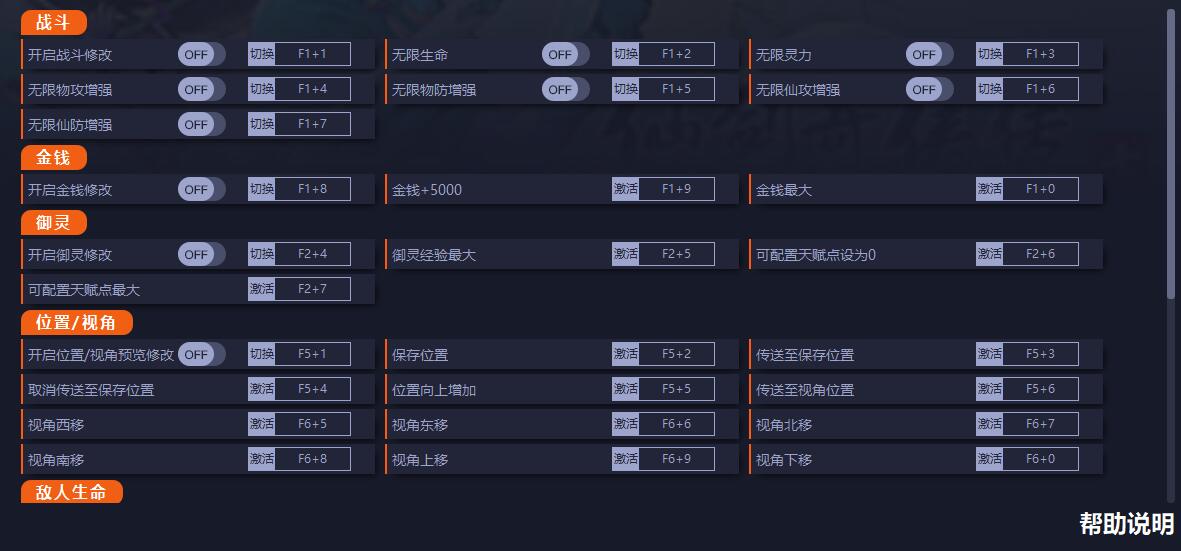Toggle 开启位置/视角预览修改 switch
Viewport: 1181px width, 551px height.
click(201, 354)
